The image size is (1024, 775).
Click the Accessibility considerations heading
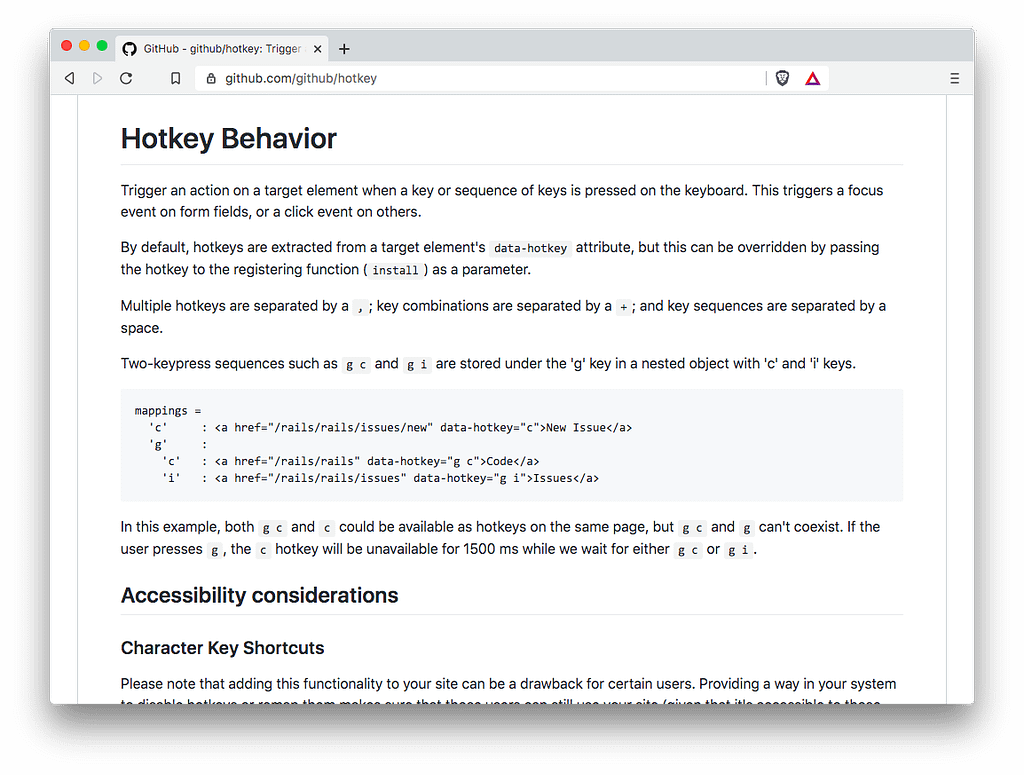[x=259, y=595]
